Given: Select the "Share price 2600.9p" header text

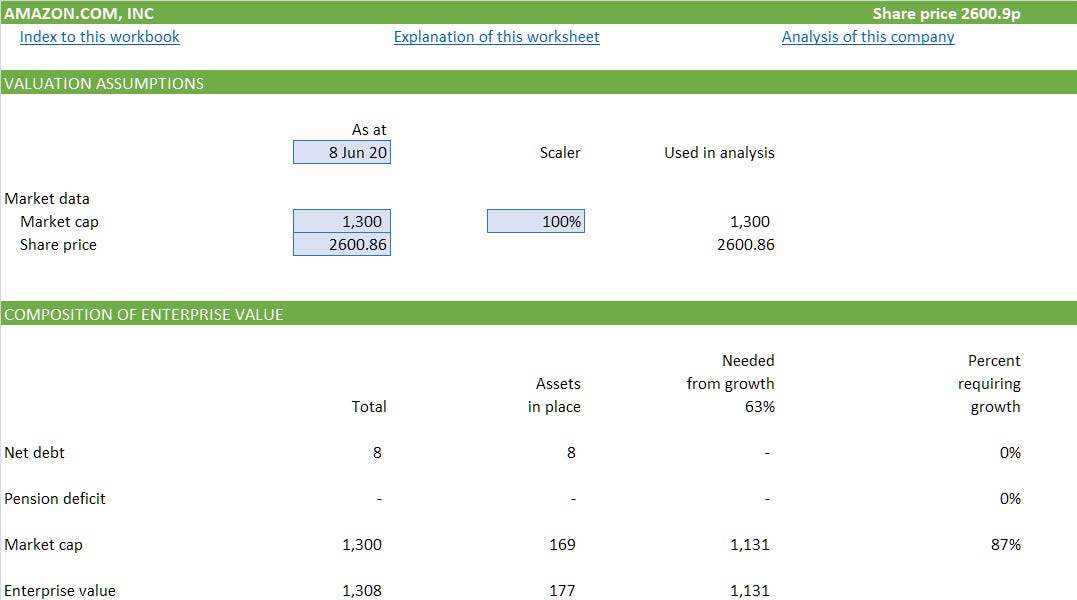Looking at the screenshot, I should coord(946,13).
